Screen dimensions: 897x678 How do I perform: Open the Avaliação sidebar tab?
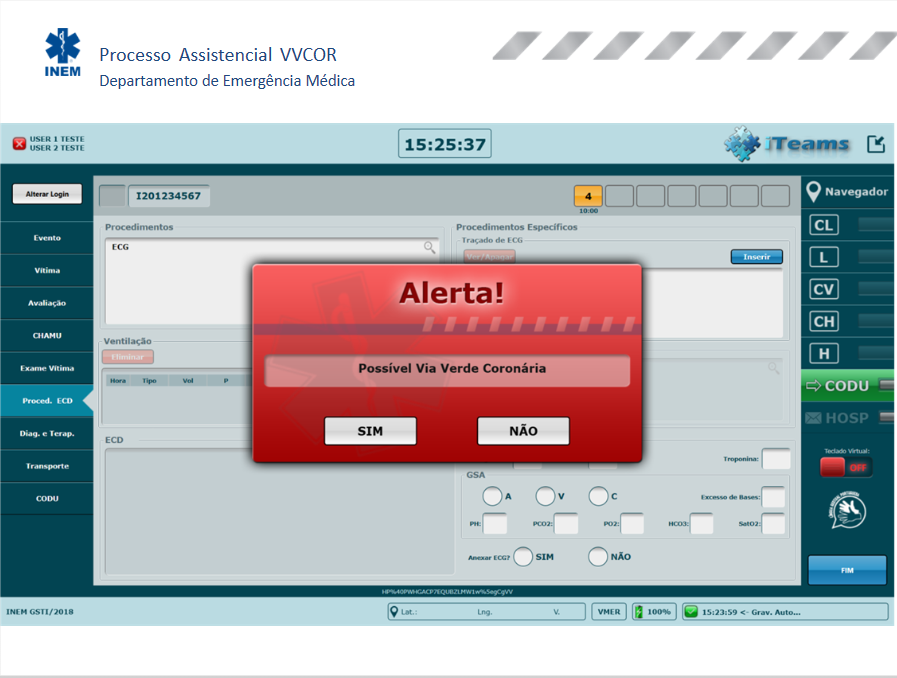tap(47, 303)
